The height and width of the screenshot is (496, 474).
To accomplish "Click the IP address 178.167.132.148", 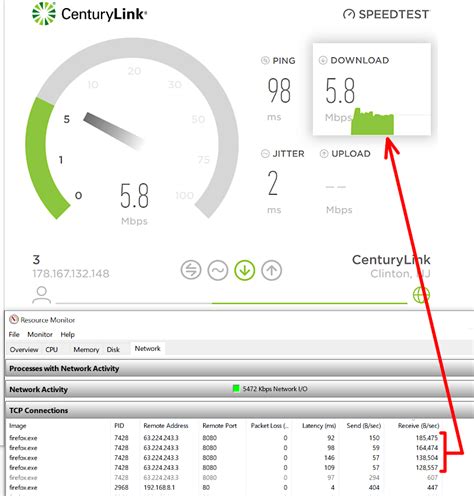I will 71,274.
